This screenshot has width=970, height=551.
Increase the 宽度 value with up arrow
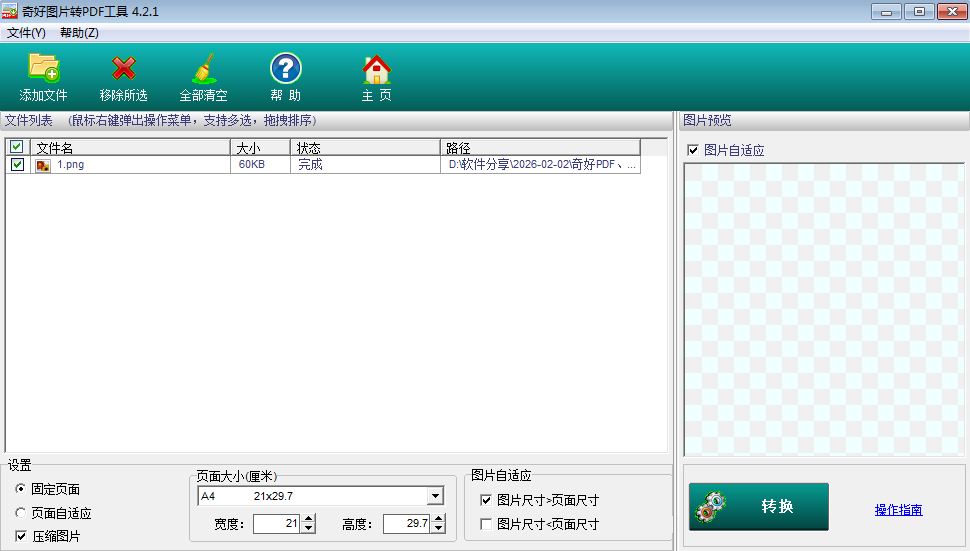(308, 518)
